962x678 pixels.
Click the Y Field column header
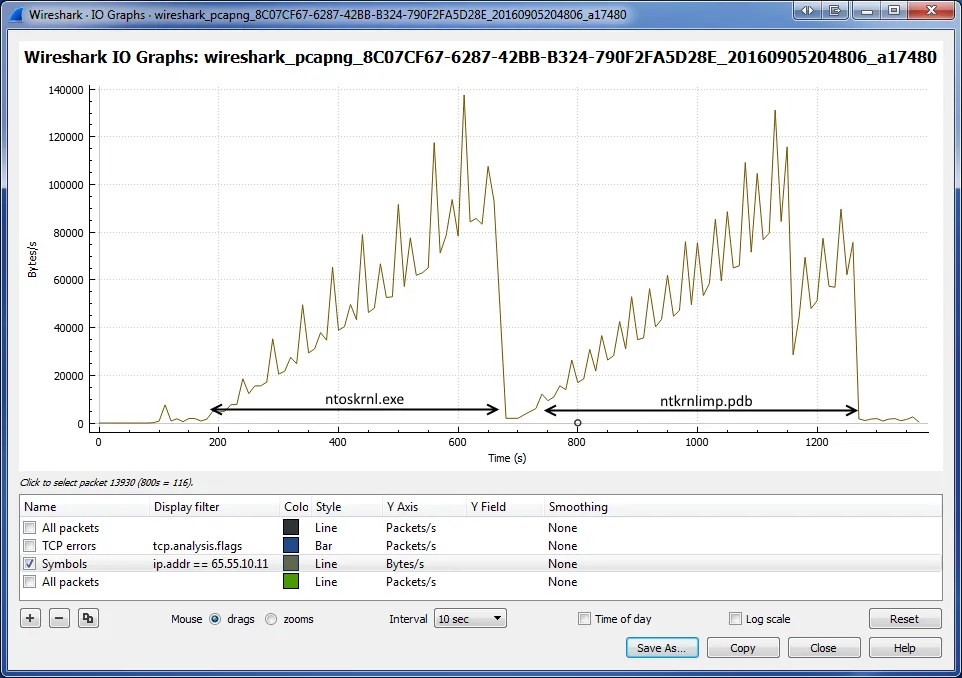point(506,507)
